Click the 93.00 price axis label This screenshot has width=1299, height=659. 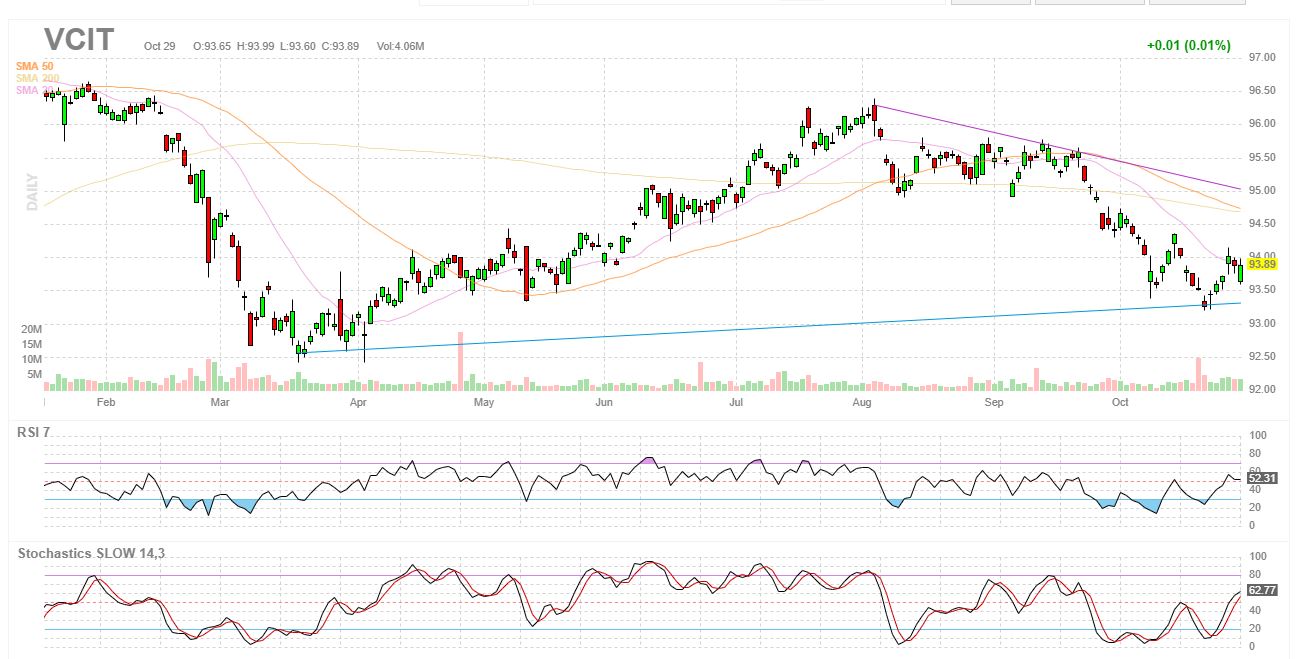[x=1262, y=323]
